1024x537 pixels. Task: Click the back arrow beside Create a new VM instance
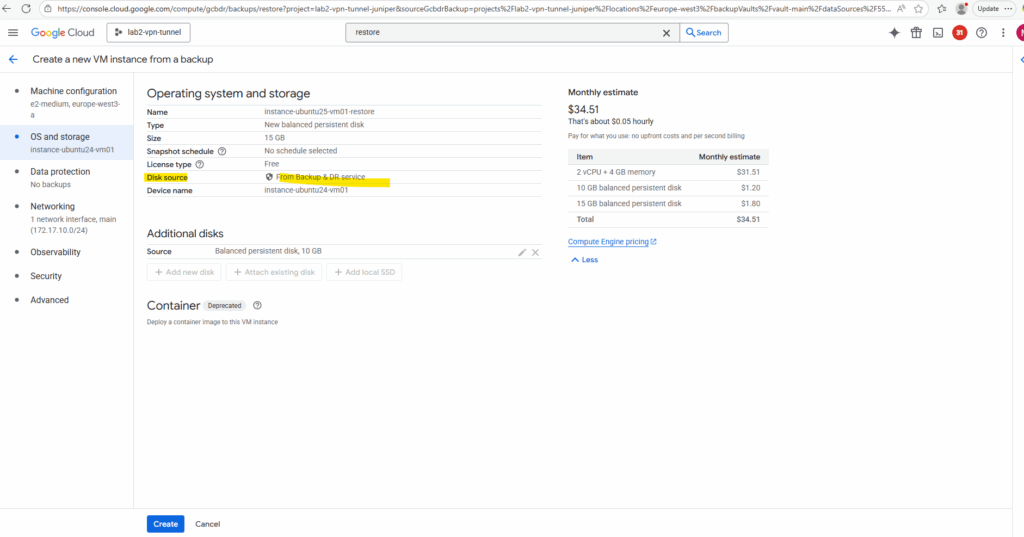click(13, 59)
